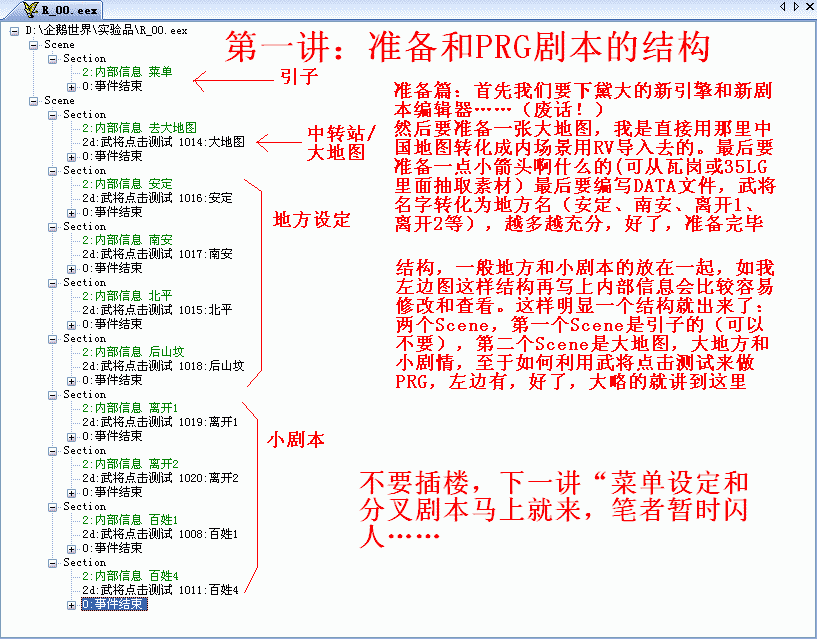Expand 0:事件结束 after the 1017:南安 row

coord(71,269)
